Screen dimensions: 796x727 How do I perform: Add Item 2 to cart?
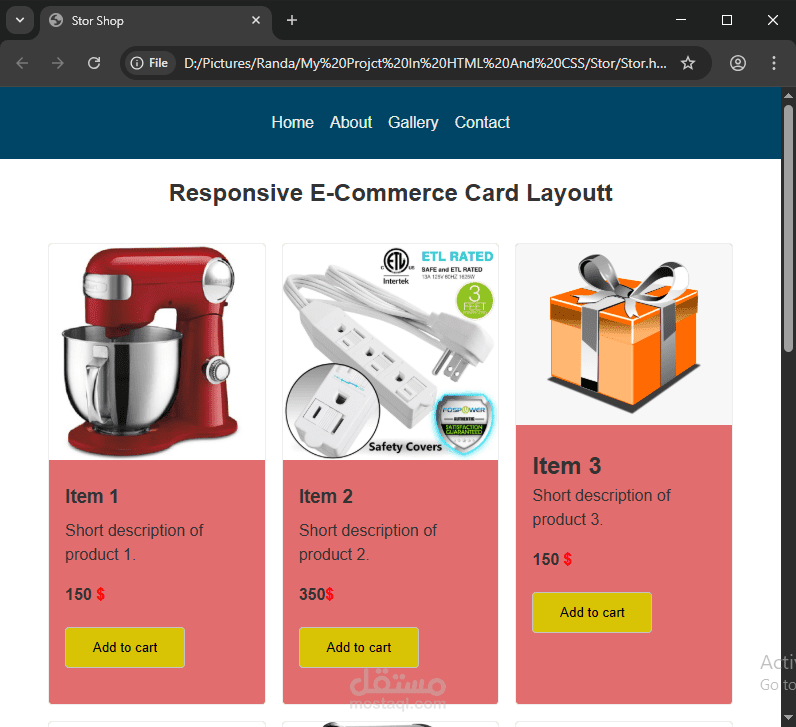[x=359, y=647]
